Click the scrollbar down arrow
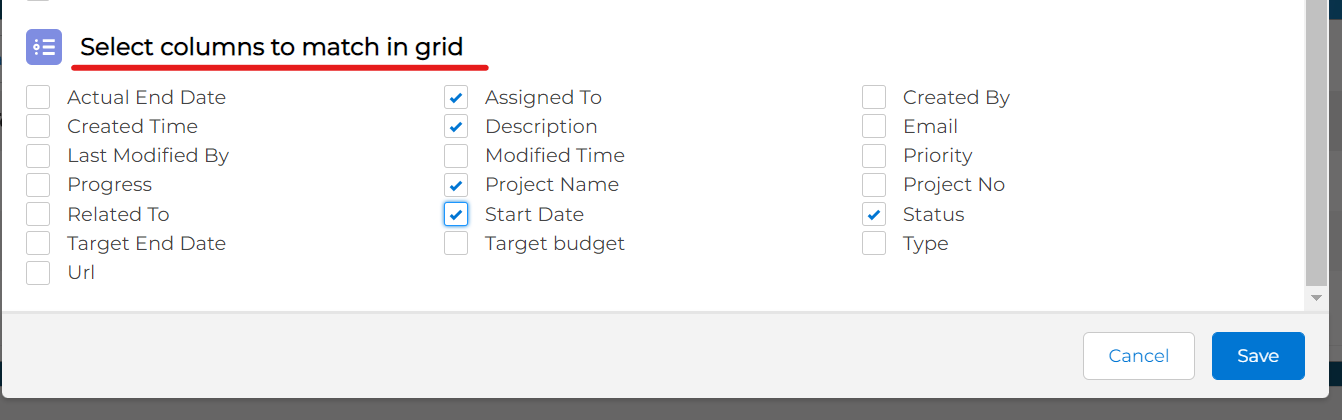Screen dimensions: 1342x420 point(1317,298)
